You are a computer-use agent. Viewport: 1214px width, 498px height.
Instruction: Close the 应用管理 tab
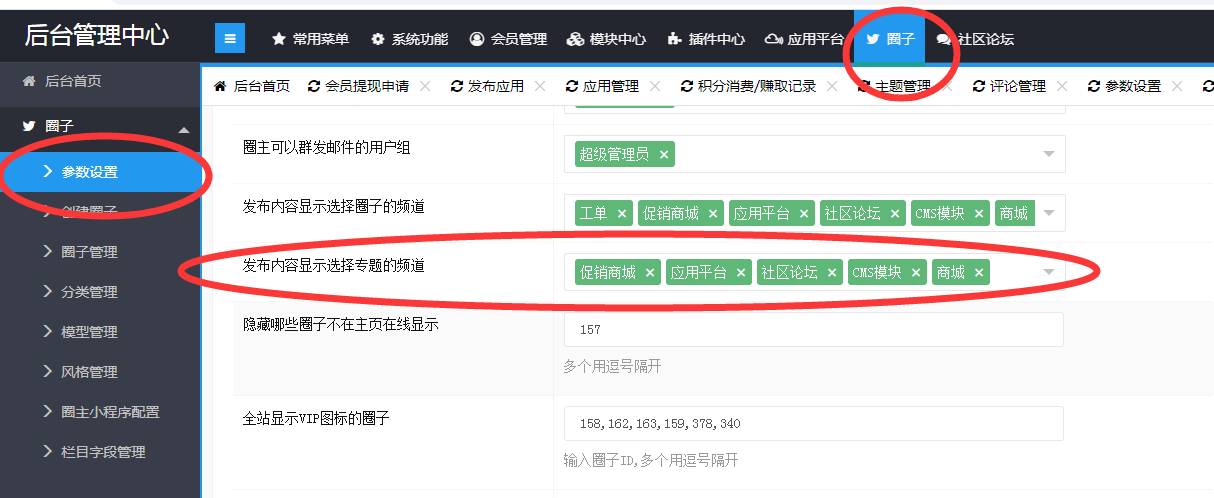655,87
